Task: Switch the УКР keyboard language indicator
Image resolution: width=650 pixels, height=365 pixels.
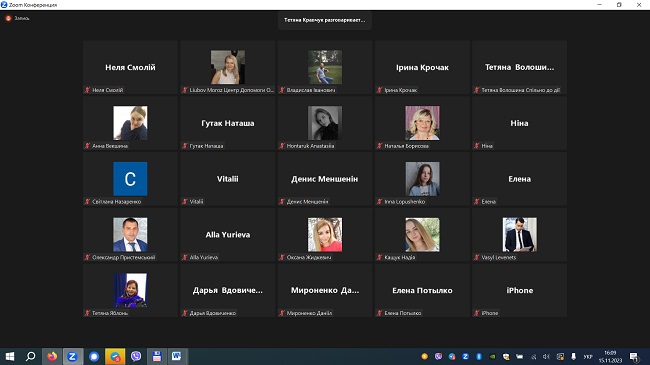Action: click(588, 356)
